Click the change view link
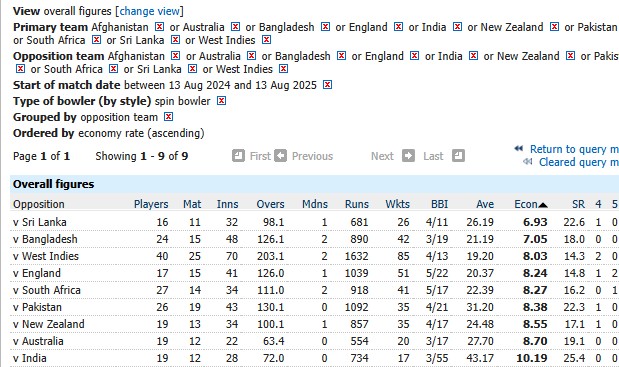The height and width of the screenshot is (367, 619). 150,11
